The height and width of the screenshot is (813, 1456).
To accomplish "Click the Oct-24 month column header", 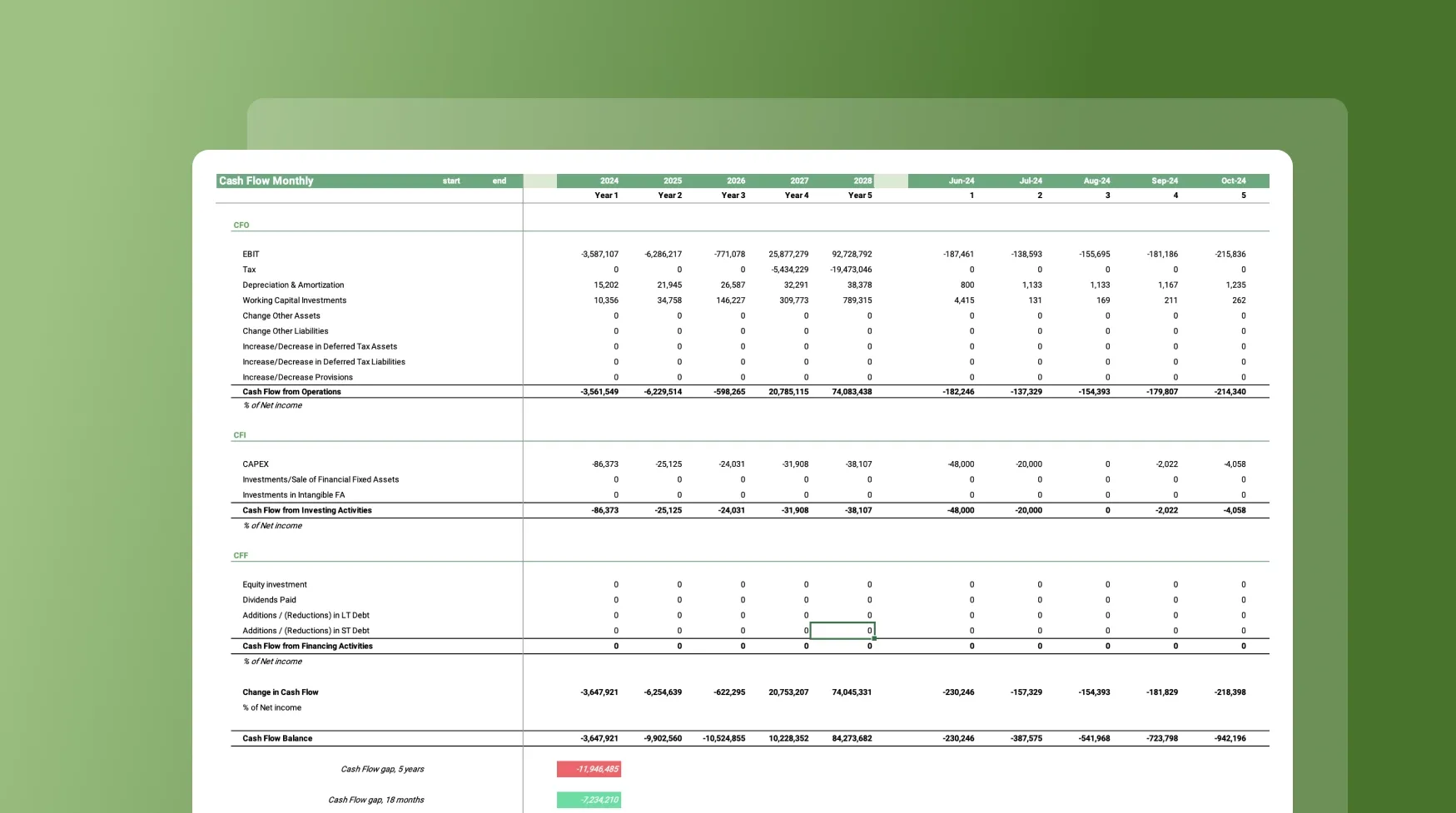I will [1233, 181].
